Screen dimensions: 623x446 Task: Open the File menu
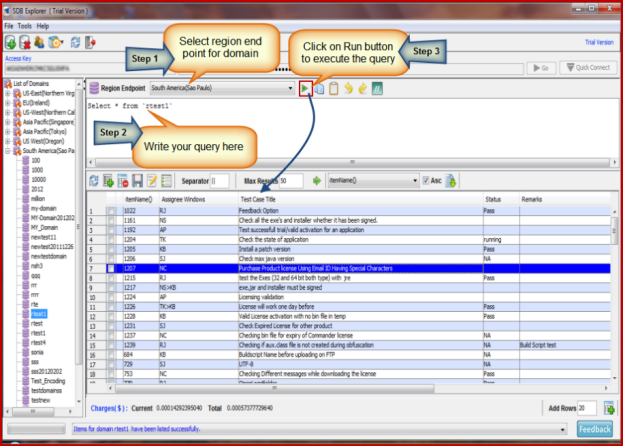[9, 26]
